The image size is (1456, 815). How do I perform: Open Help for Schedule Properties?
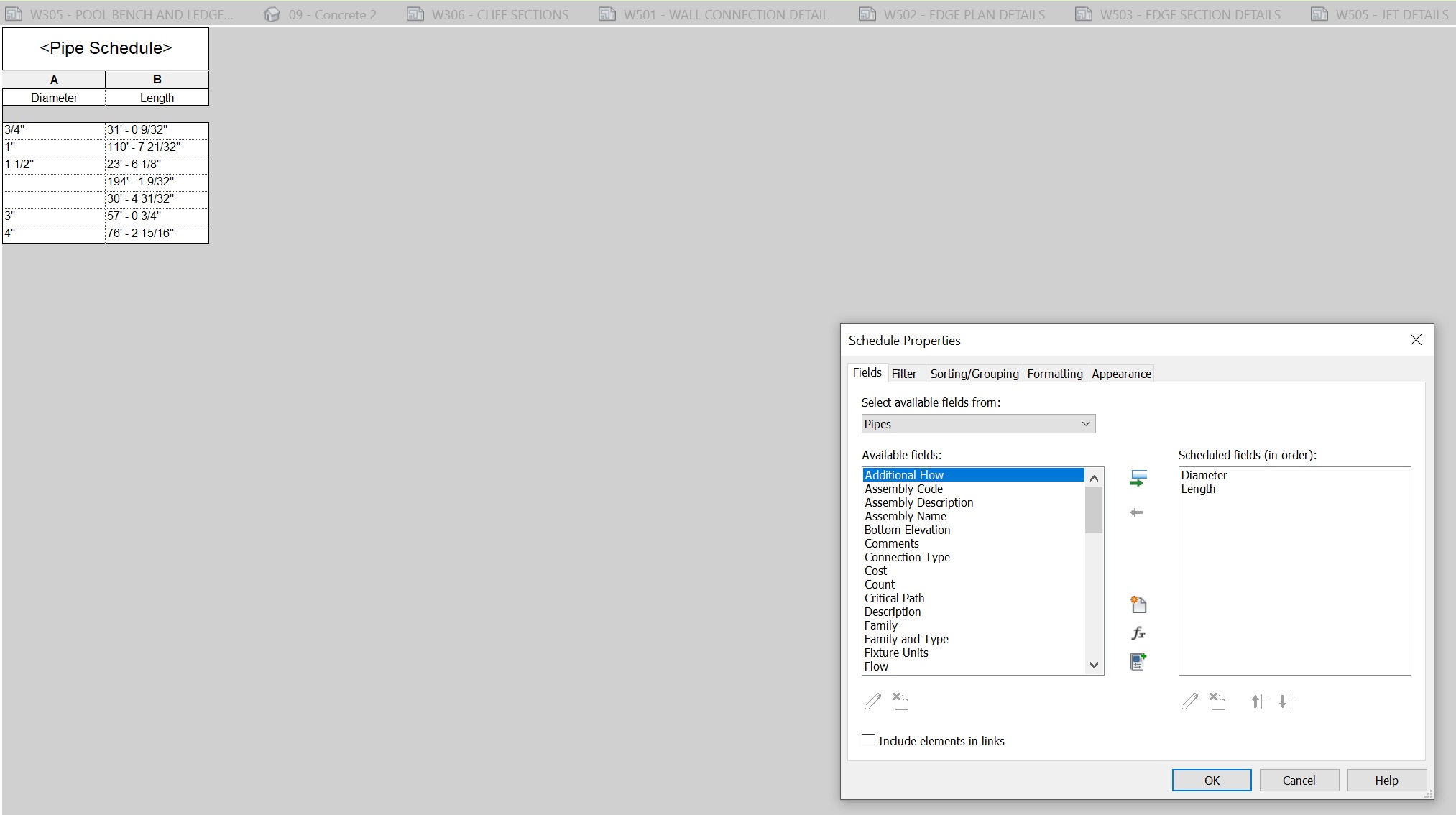pyautogui.click(x=1386, y=780)
